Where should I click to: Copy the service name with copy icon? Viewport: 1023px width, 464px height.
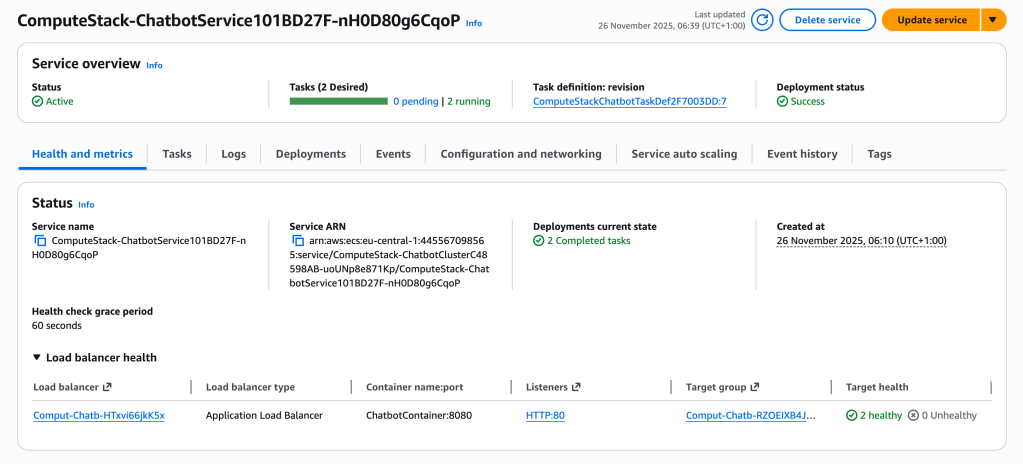pyautogui.click(x=40, y=241)
